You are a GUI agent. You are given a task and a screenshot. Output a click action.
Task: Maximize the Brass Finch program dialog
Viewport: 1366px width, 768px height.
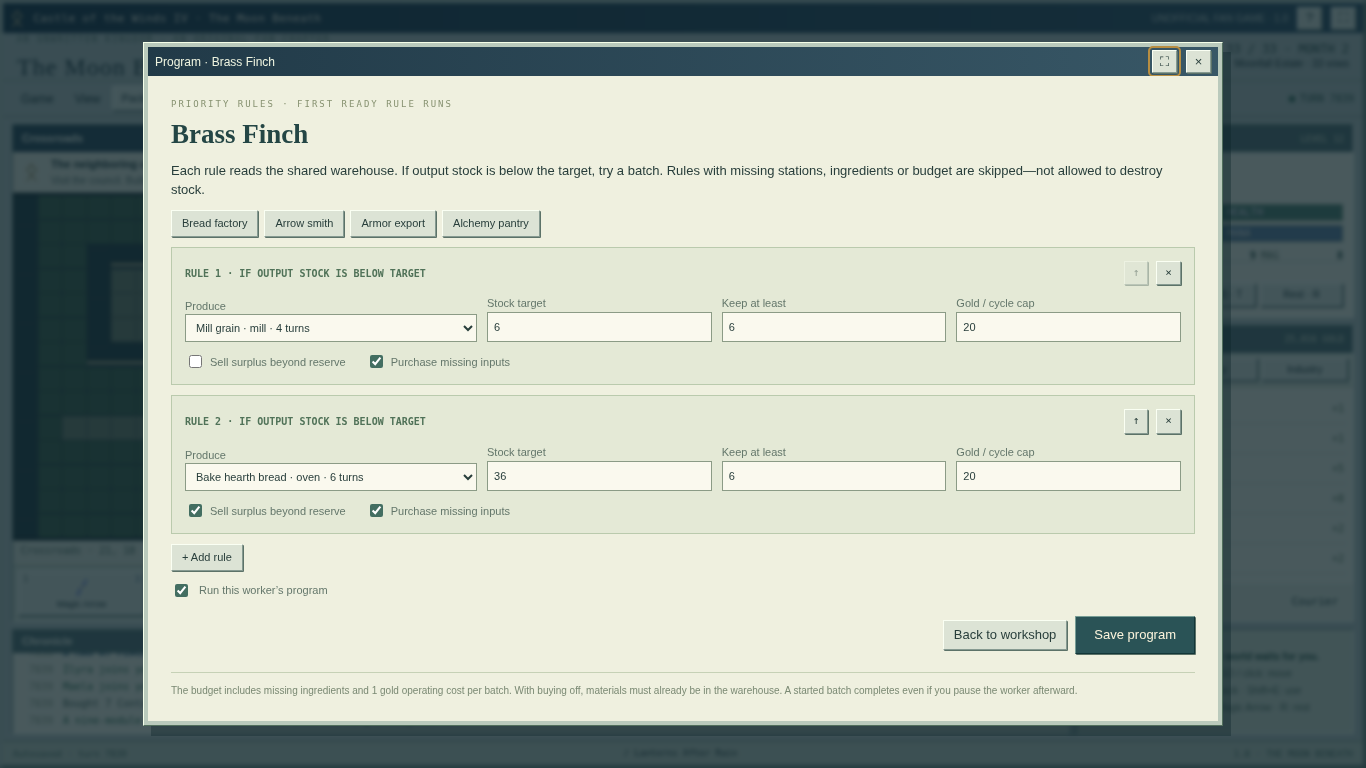(1164, 62)
